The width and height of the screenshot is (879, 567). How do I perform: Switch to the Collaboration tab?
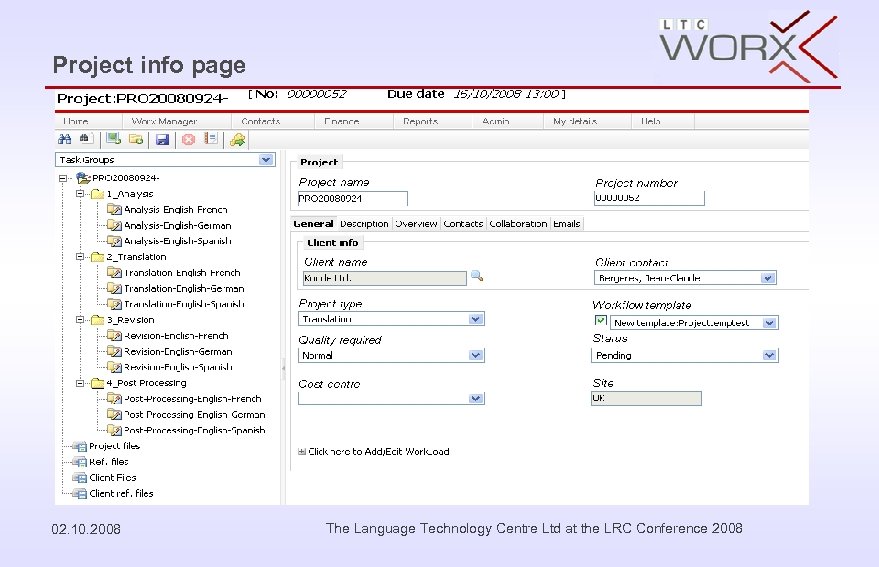click(518, 224)
